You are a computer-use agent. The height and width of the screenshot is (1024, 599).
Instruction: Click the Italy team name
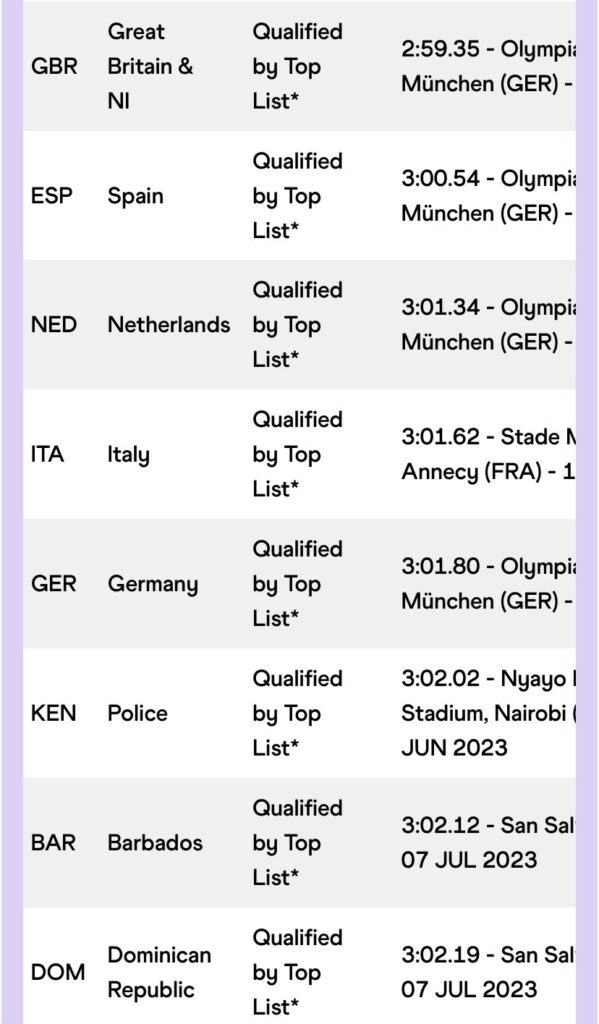coord(128,454)
